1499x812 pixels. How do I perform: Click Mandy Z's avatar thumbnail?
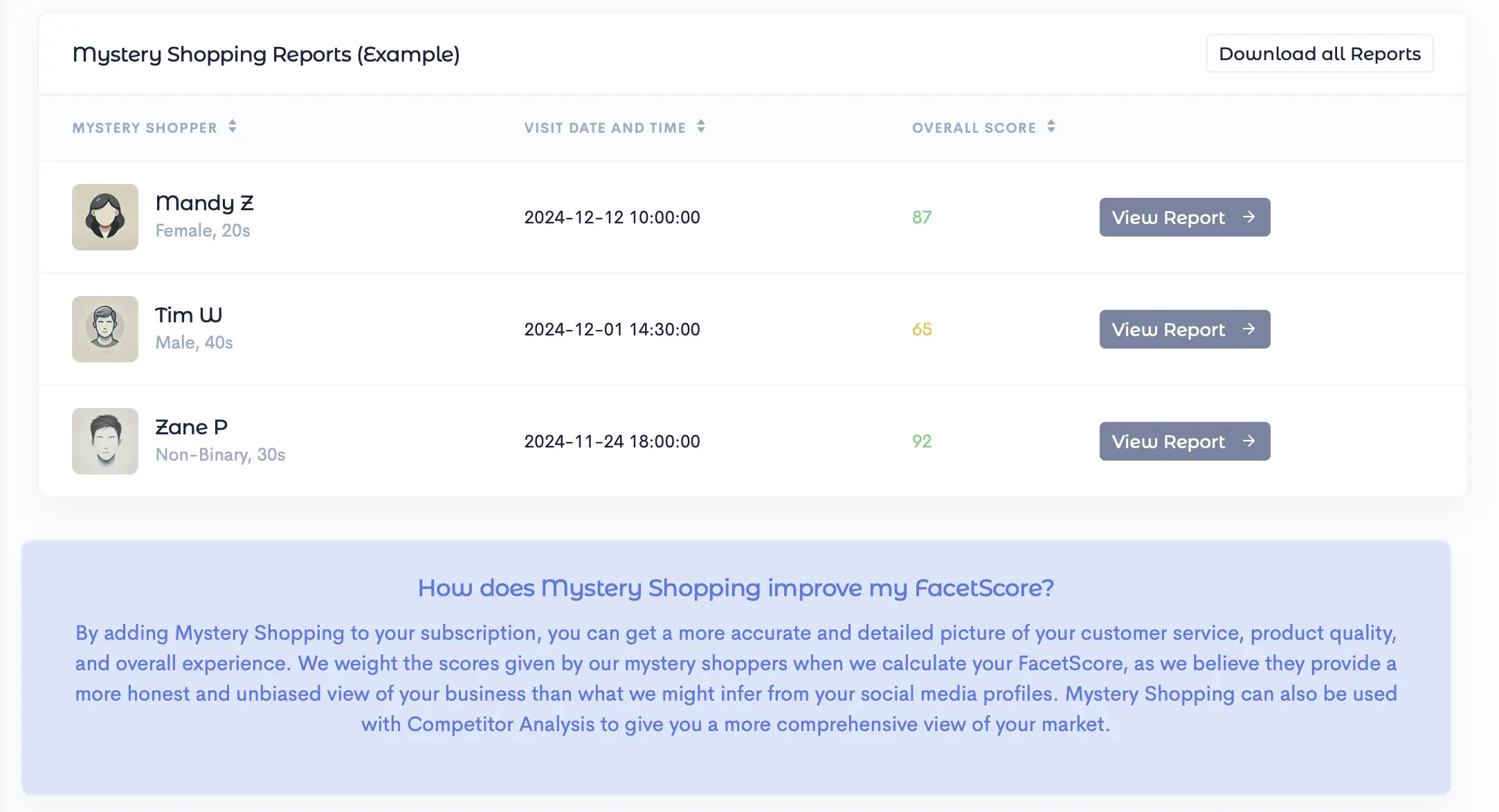pos(105,217)
